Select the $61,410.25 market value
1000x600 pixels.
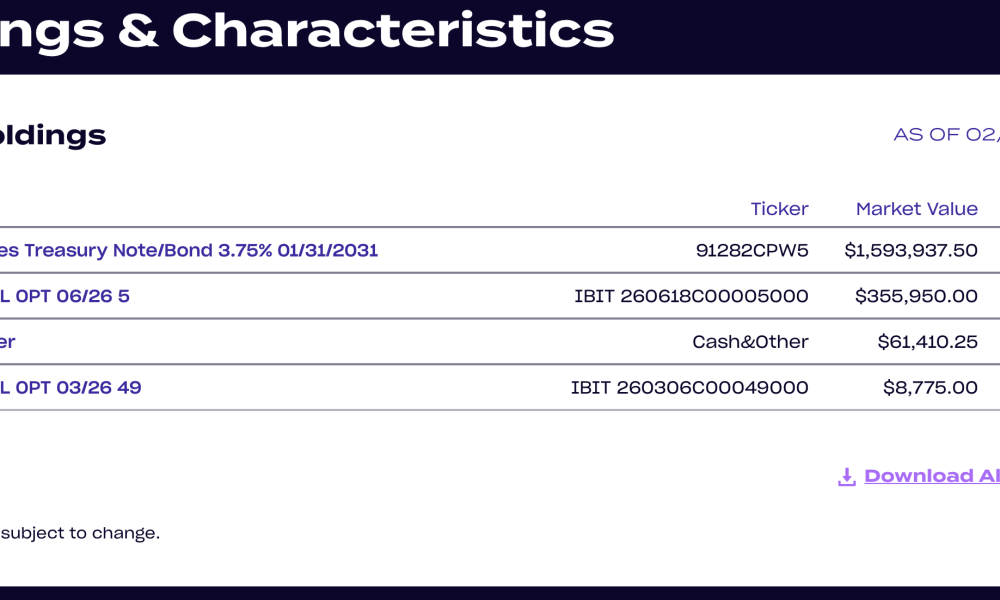click(927, 342)
